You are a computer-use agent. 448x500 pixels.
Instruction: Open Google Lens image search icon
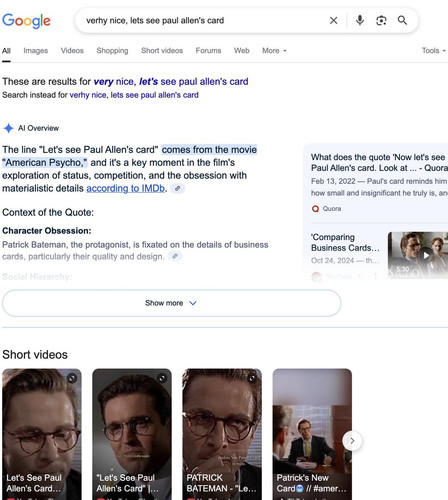[x=381, y=21]
